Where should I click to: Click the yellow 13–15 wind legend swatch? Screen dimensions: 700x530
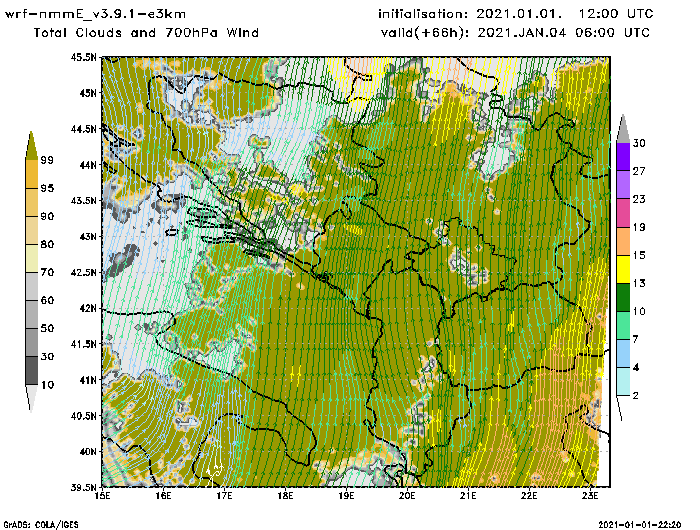tap(623, 269)
